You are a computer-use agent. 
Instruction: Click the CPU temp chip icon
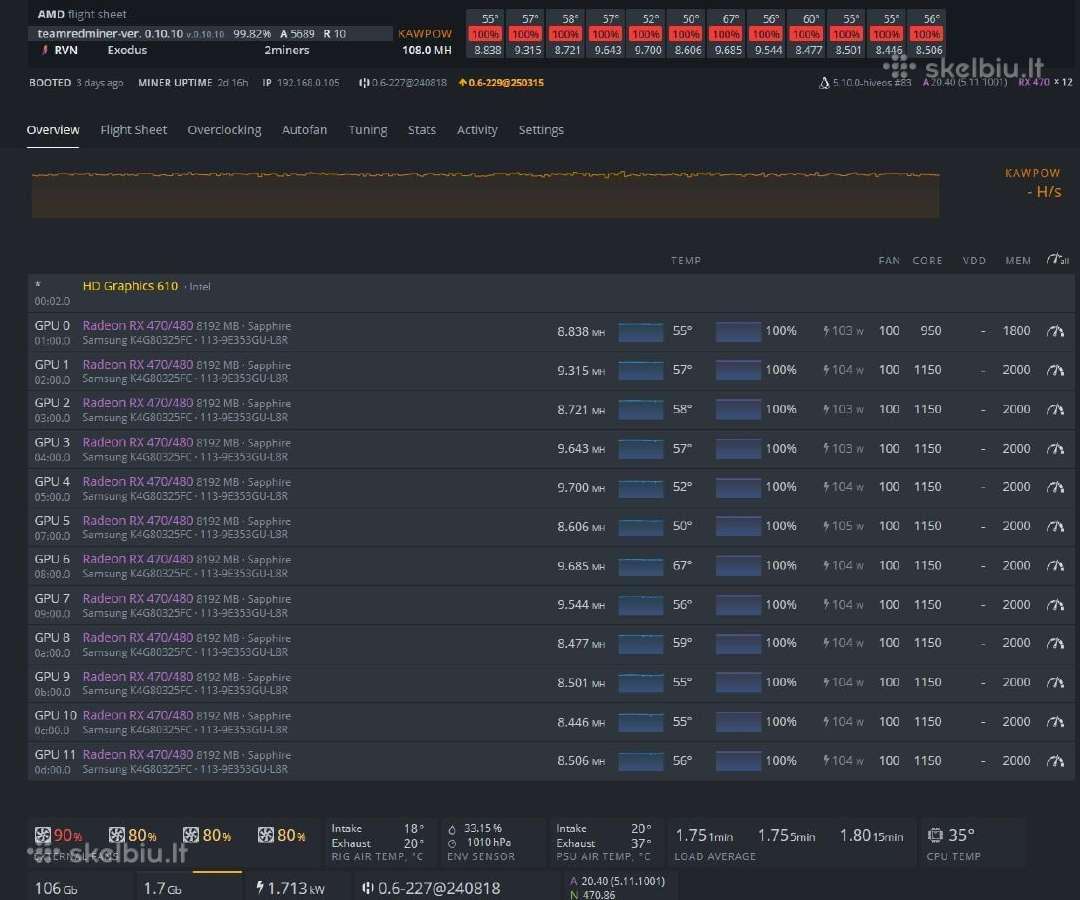point(935,835)
